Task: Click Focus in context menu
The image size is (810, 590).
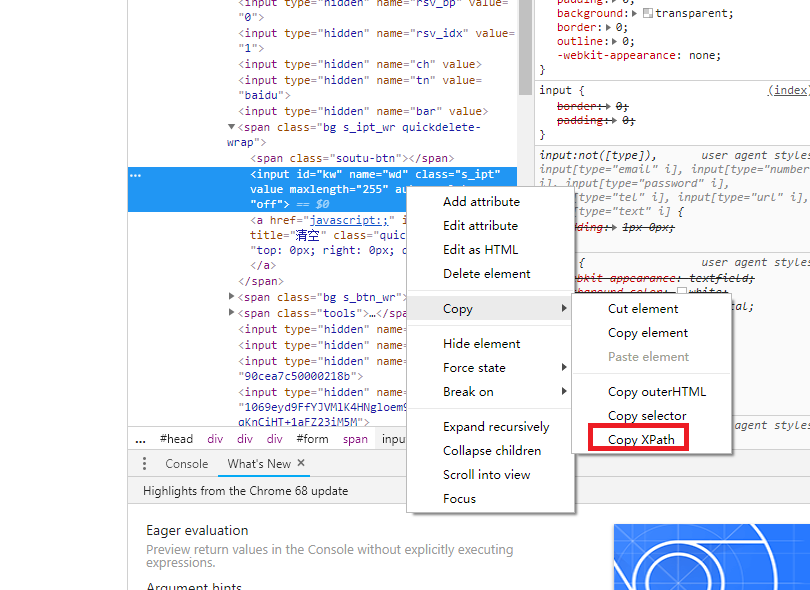Action: [459, 499]
